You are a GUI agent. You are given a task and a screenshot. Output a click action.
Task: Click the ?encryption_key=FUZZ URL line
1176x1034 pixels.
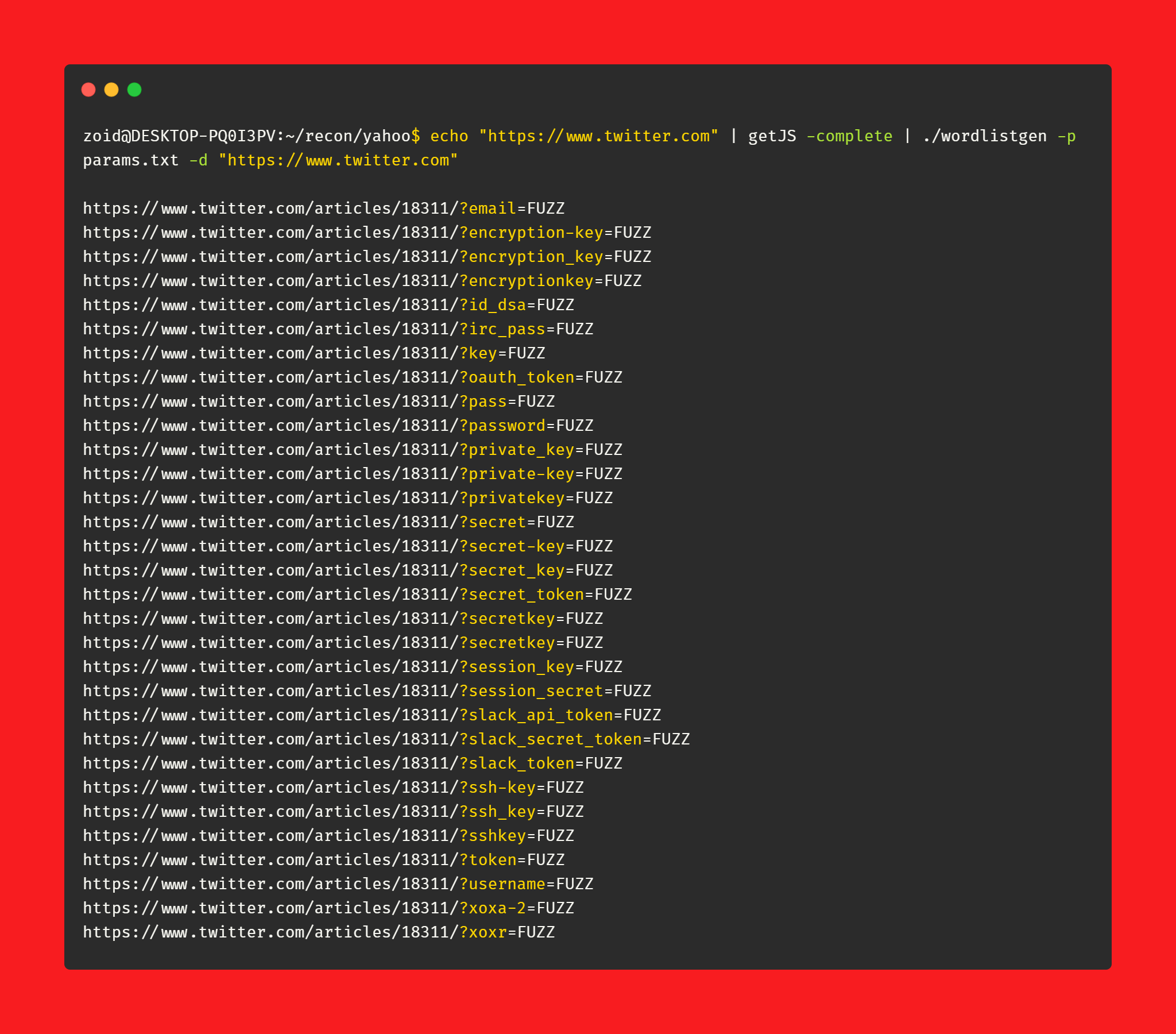point(367,257)
